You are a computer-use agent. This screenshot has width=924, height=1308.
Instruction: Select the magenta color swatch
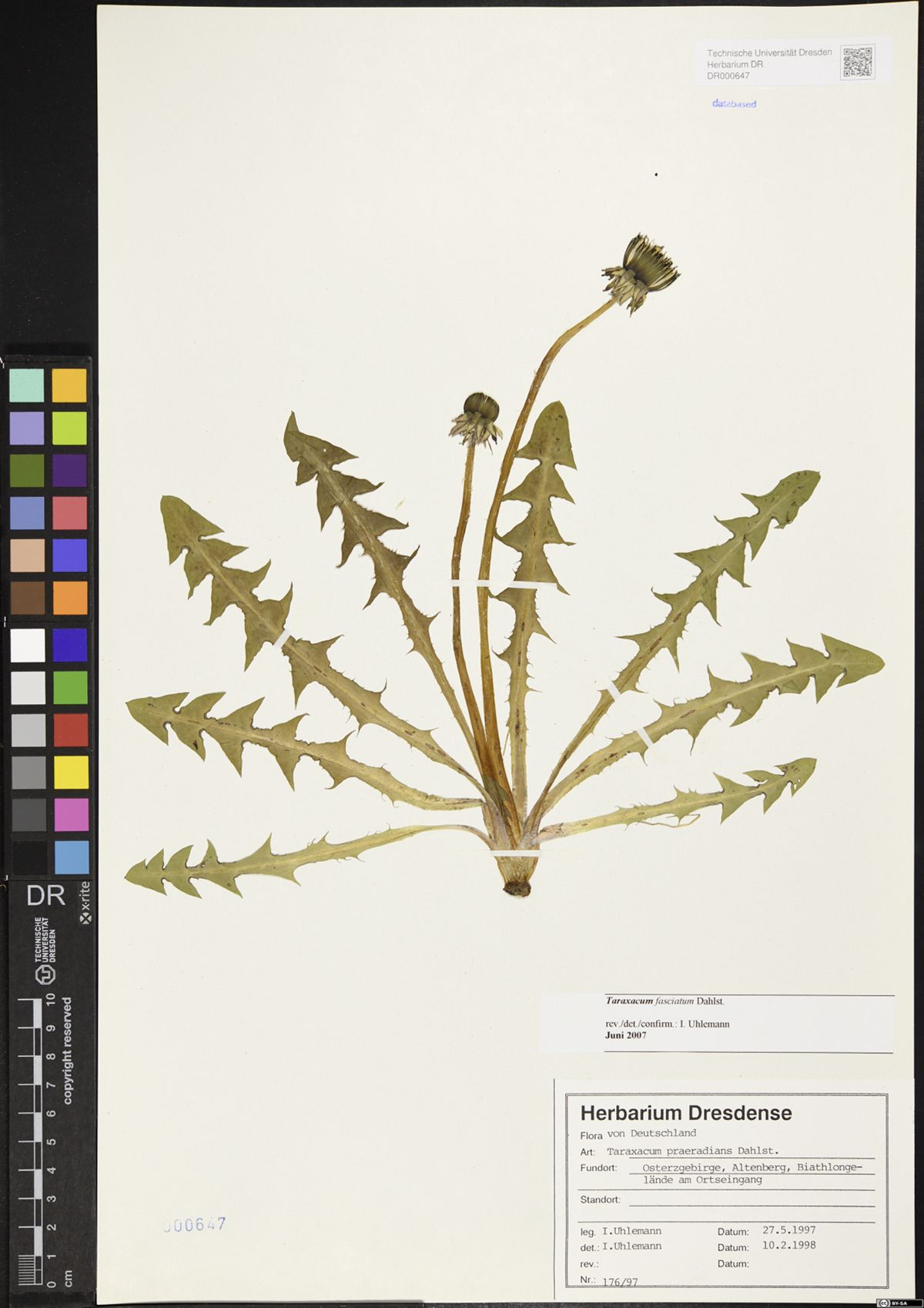(x=70, y=815)
